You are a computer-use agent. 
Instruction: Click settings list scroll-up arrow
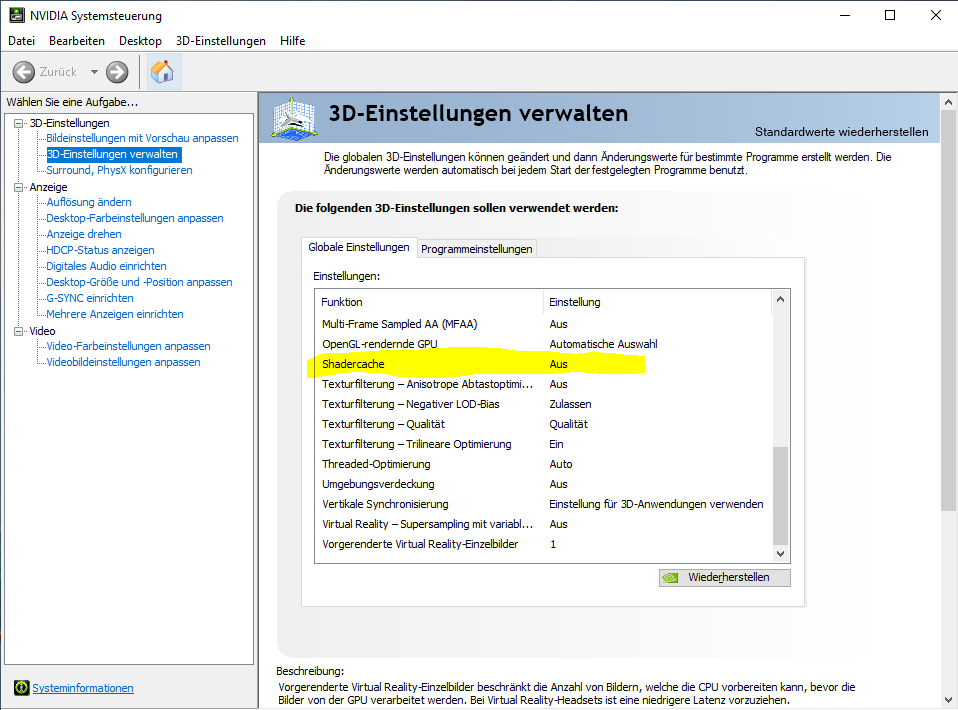tap(780, 299)
